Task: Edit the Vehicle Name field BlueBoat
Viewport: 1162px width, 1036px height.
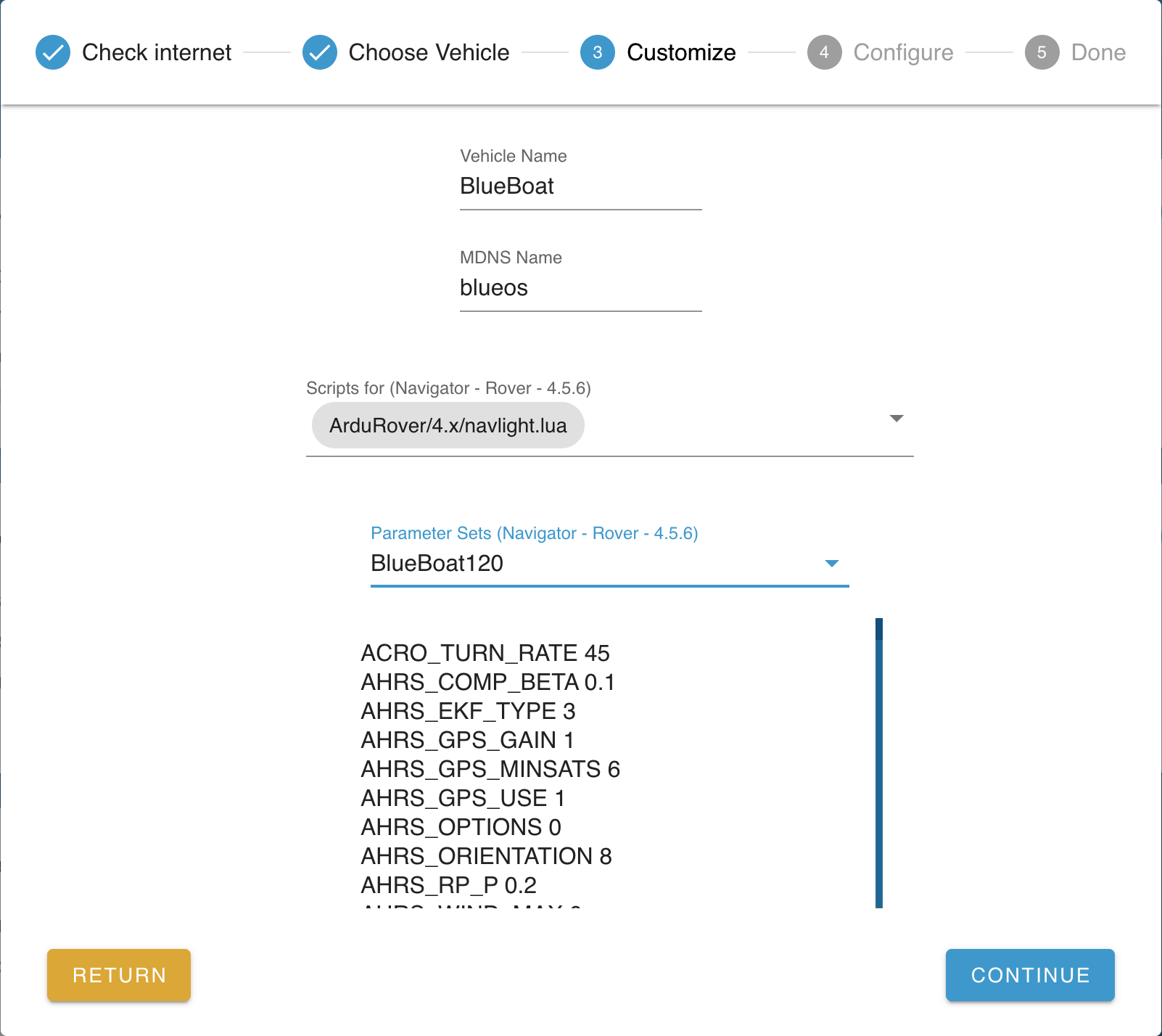Action: (581, 186)
